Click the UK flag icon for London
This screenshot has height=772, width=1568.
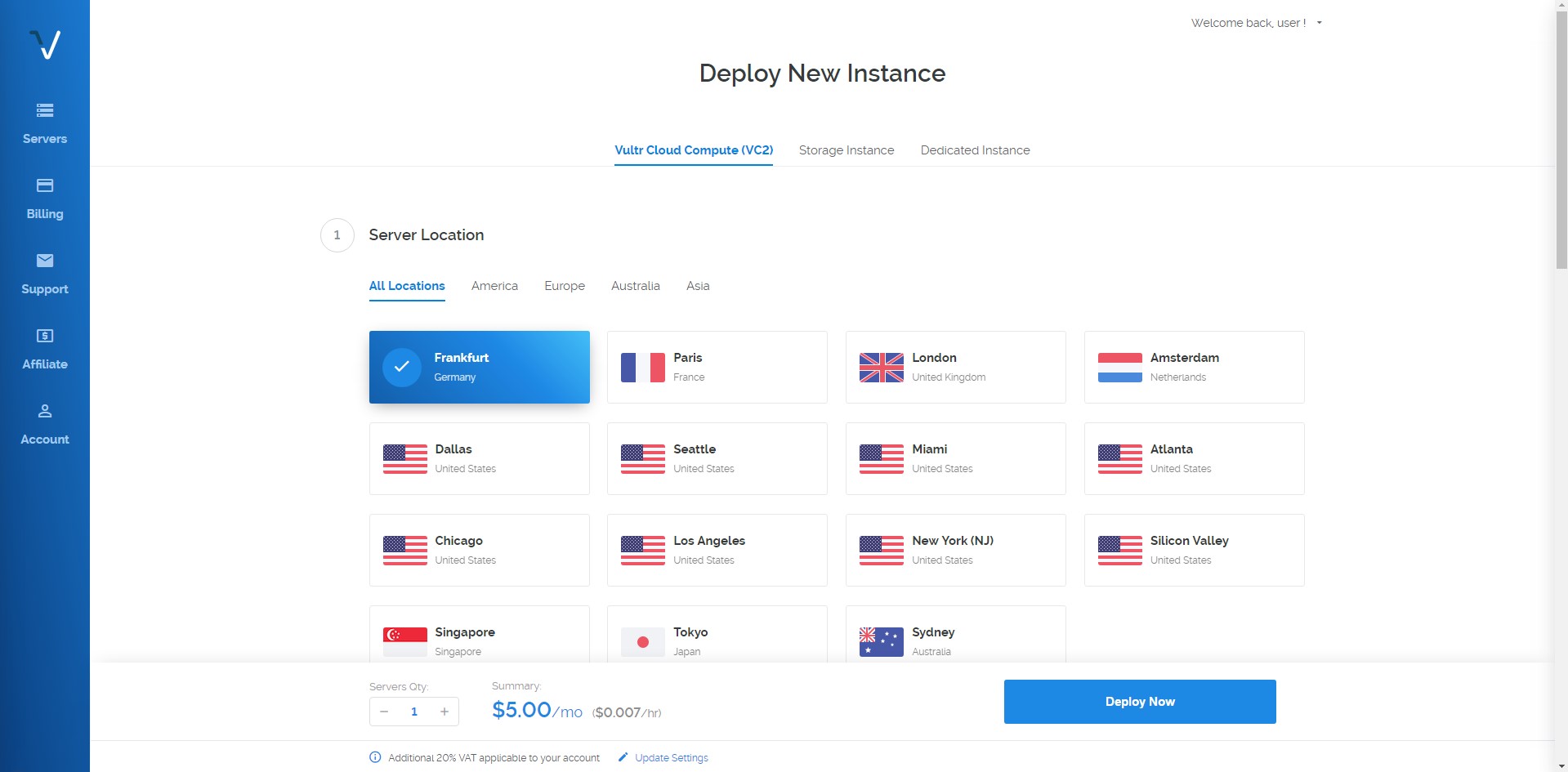coord(882,368)
